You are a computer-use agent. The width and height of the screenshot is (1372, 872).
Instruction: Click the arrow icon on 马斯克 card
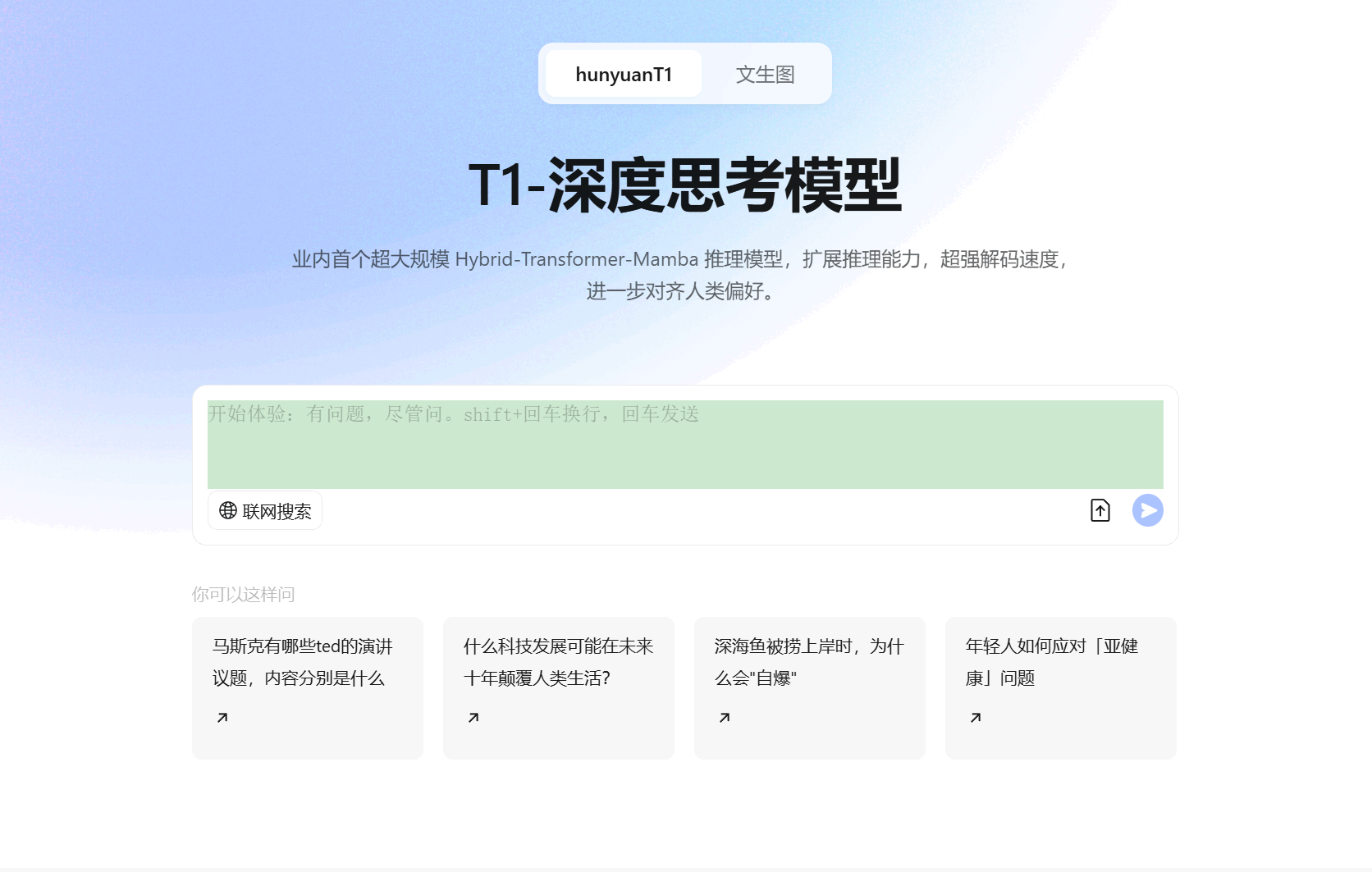tap(222, 718)
